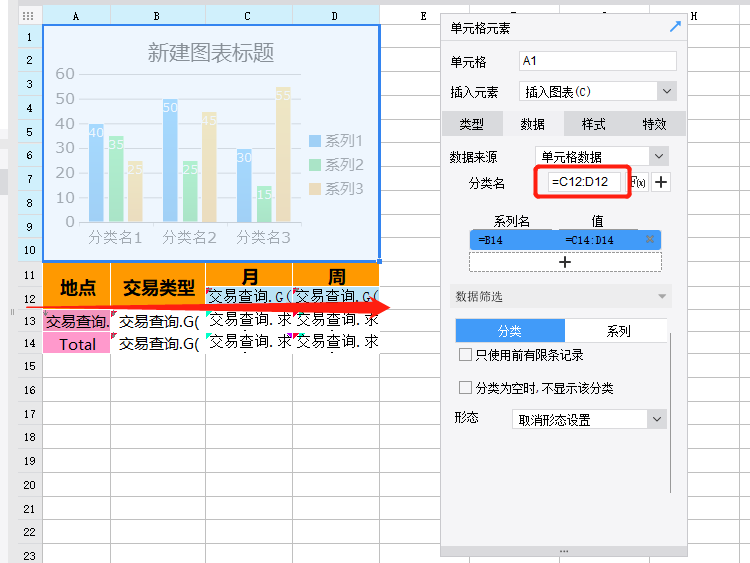The image size is (750, 563).
Task: Check 分类为空时,不显示该分类 option
Action: point(465,388)
